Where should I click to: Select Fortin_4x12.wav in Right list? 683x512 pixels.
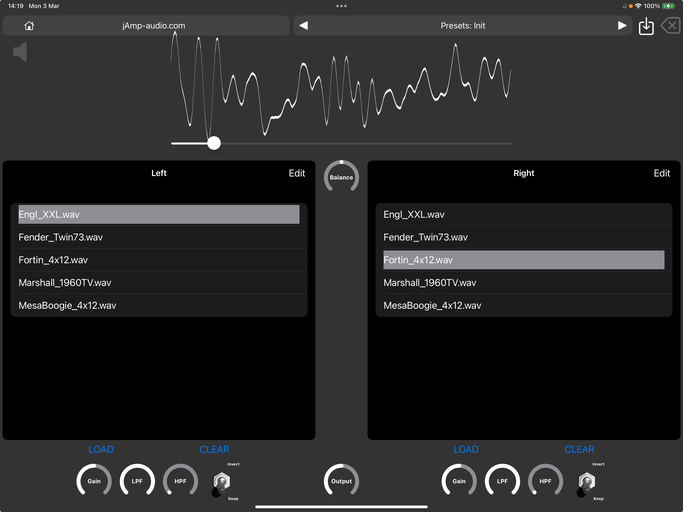tap(524, 260)
